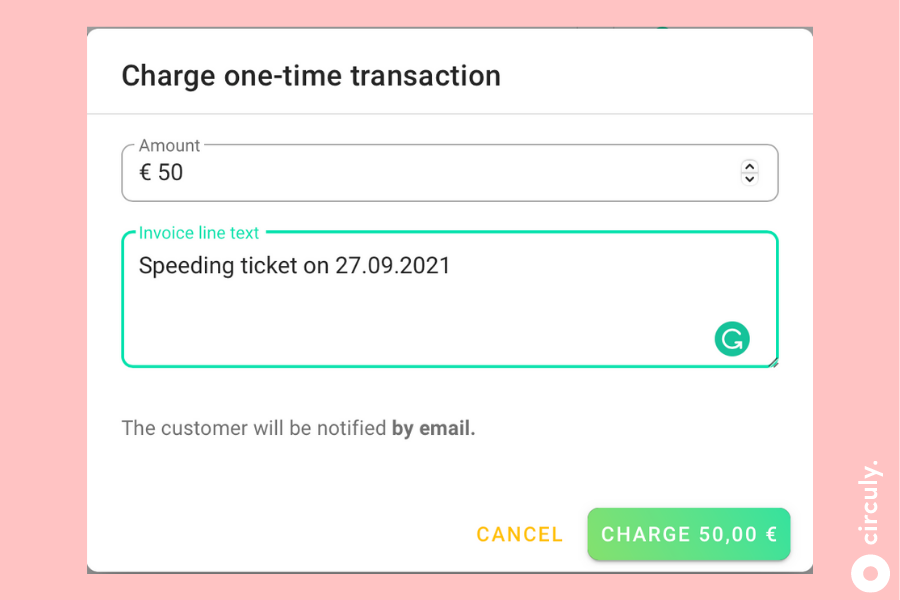Click the amount increment up arrow

click(x=749, y=166)
